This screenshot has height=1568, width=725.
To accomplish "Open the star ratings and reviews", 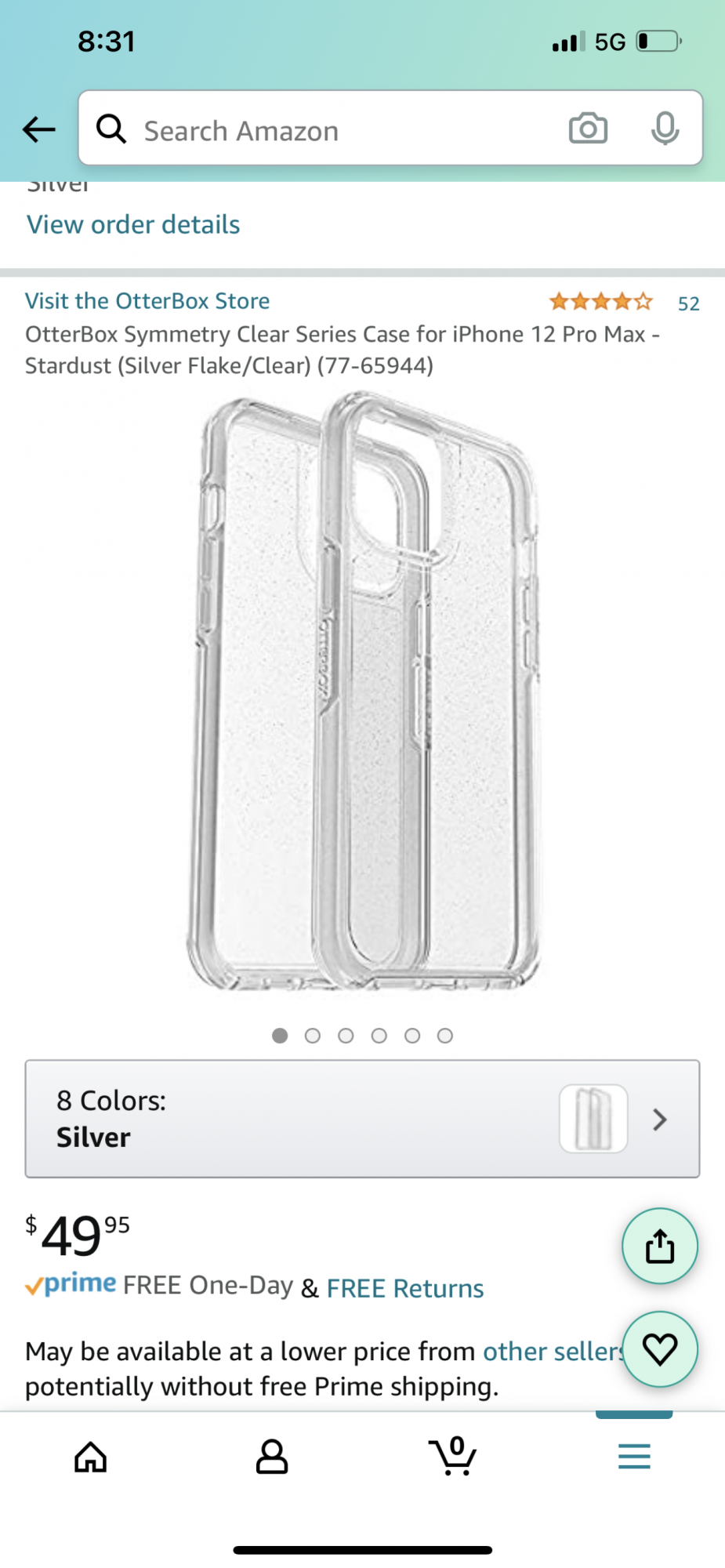I will [x=624, y=303].
